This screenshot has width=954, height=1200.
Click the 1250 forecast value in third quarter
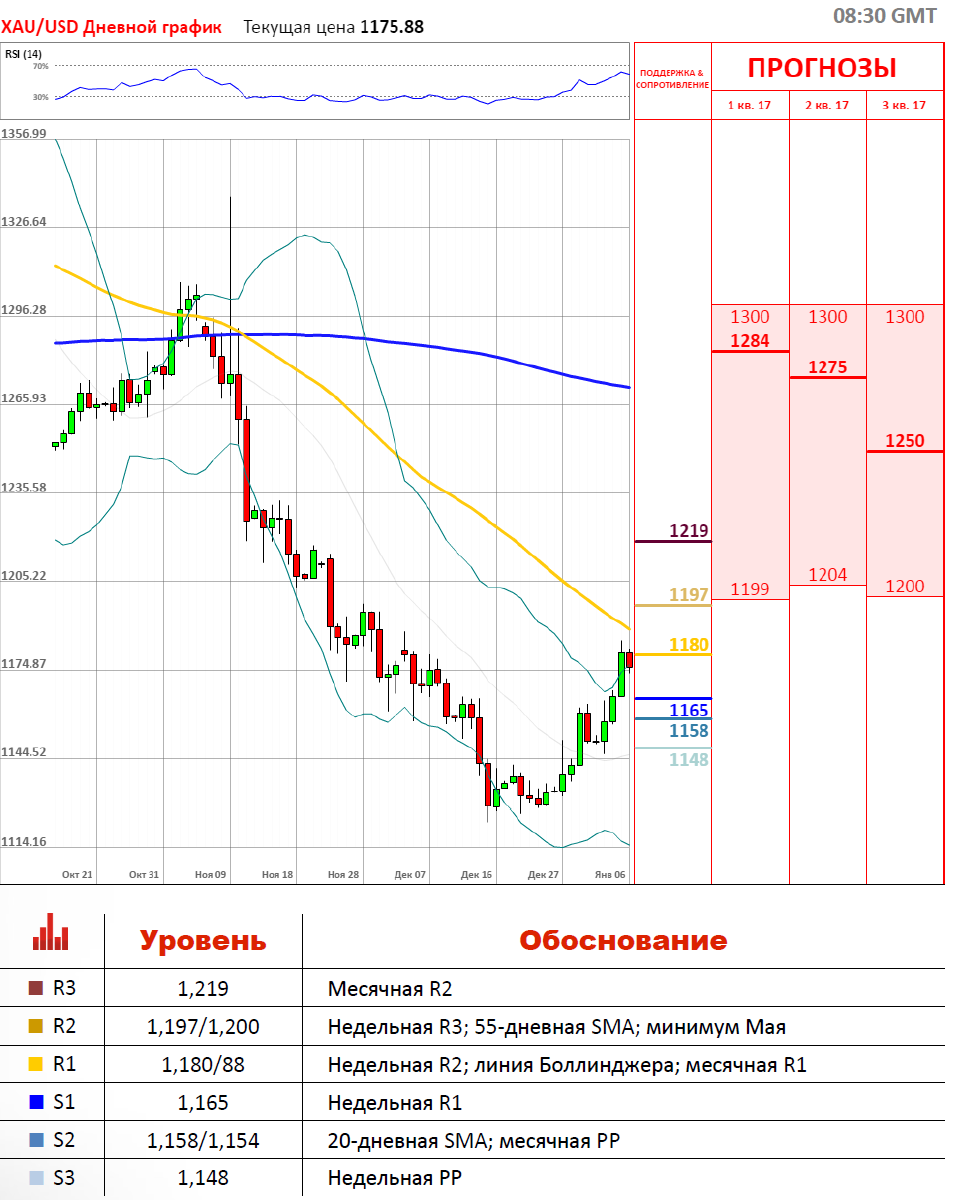(x=904, y=441)
